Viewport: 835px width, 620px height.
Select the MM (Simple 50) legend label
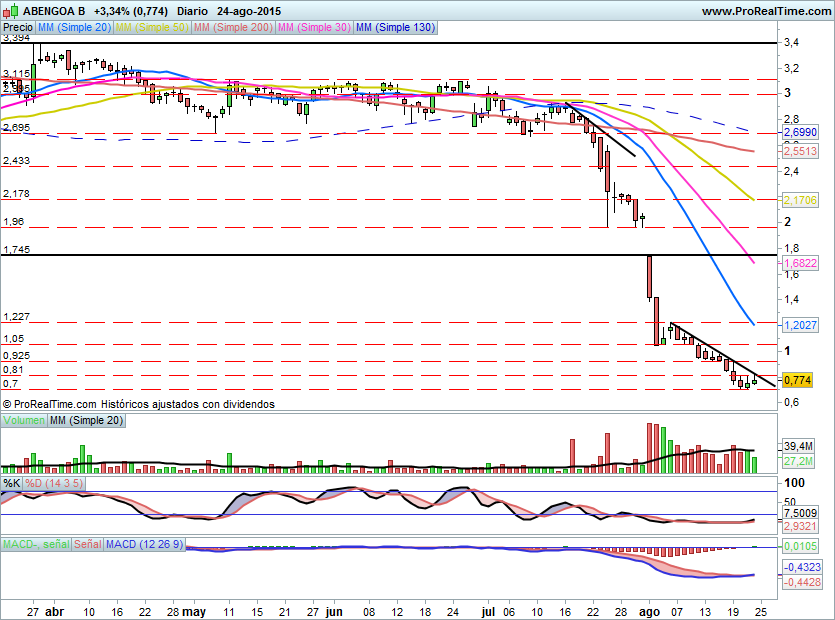[152, 27]
